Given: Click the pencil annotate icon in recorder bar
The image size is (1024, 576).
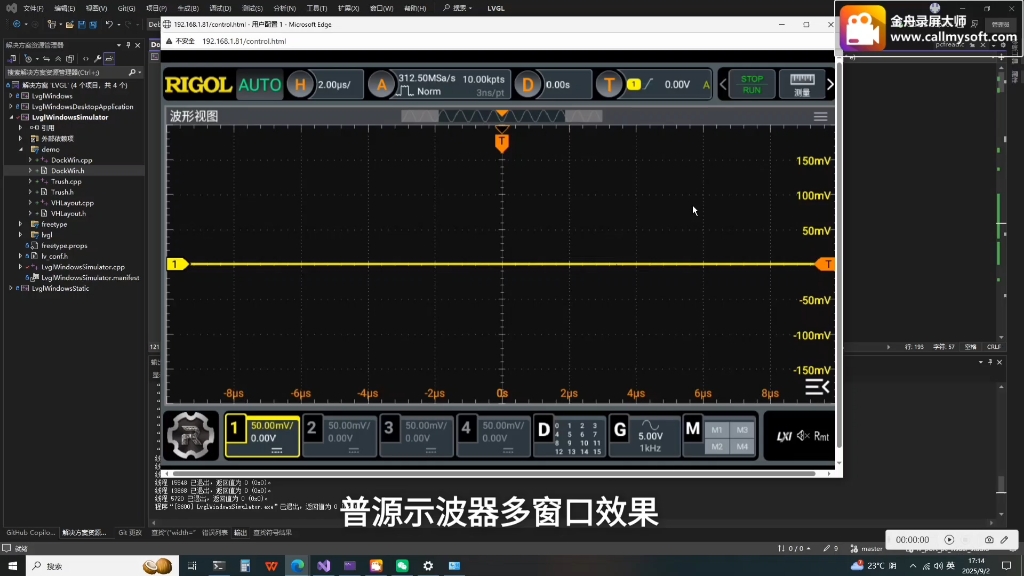Looking at the screenshot, I should pos(1004,540).
